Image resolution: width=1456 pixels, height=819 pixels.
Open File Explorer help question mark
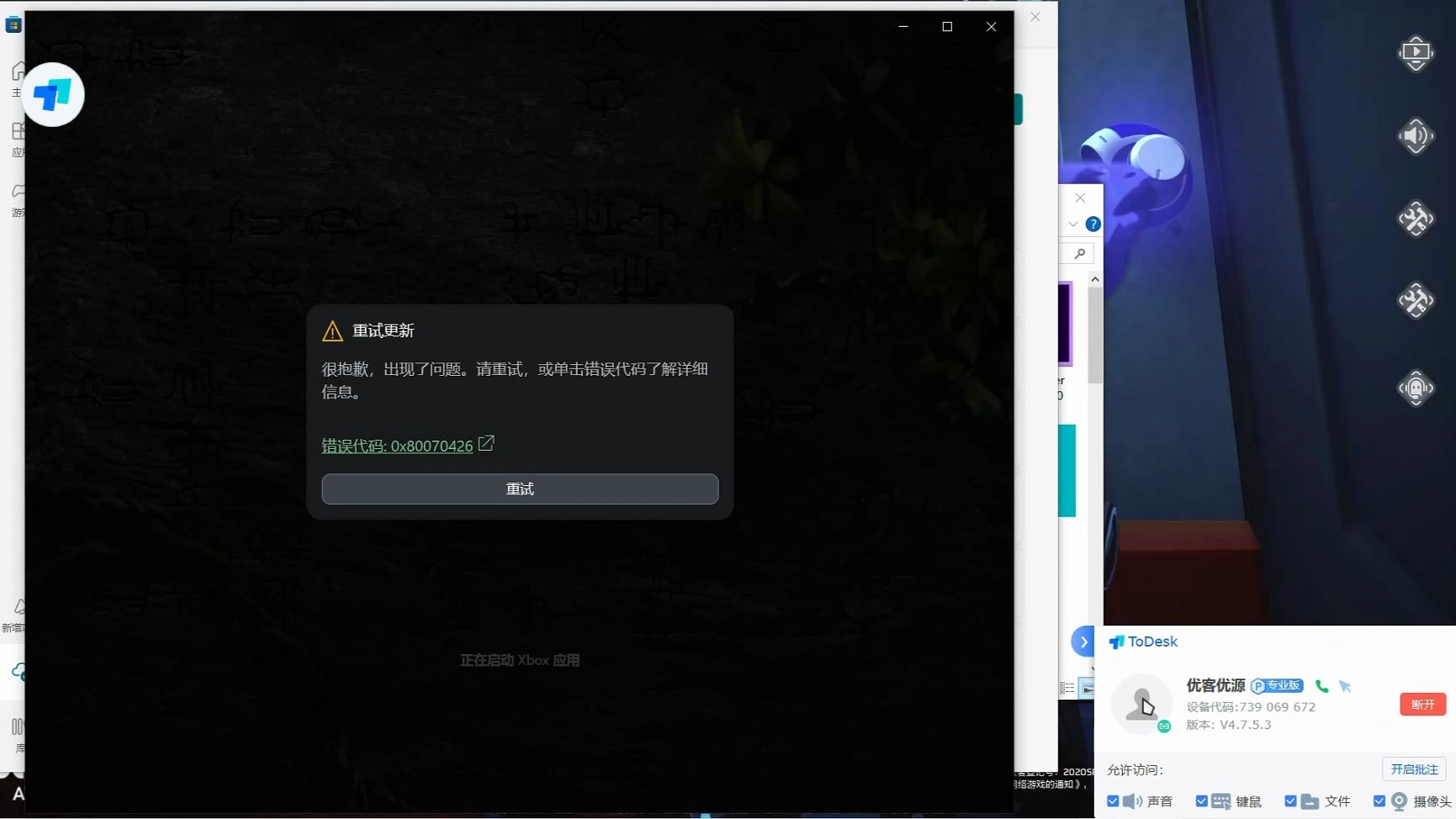click(1093, 224)
